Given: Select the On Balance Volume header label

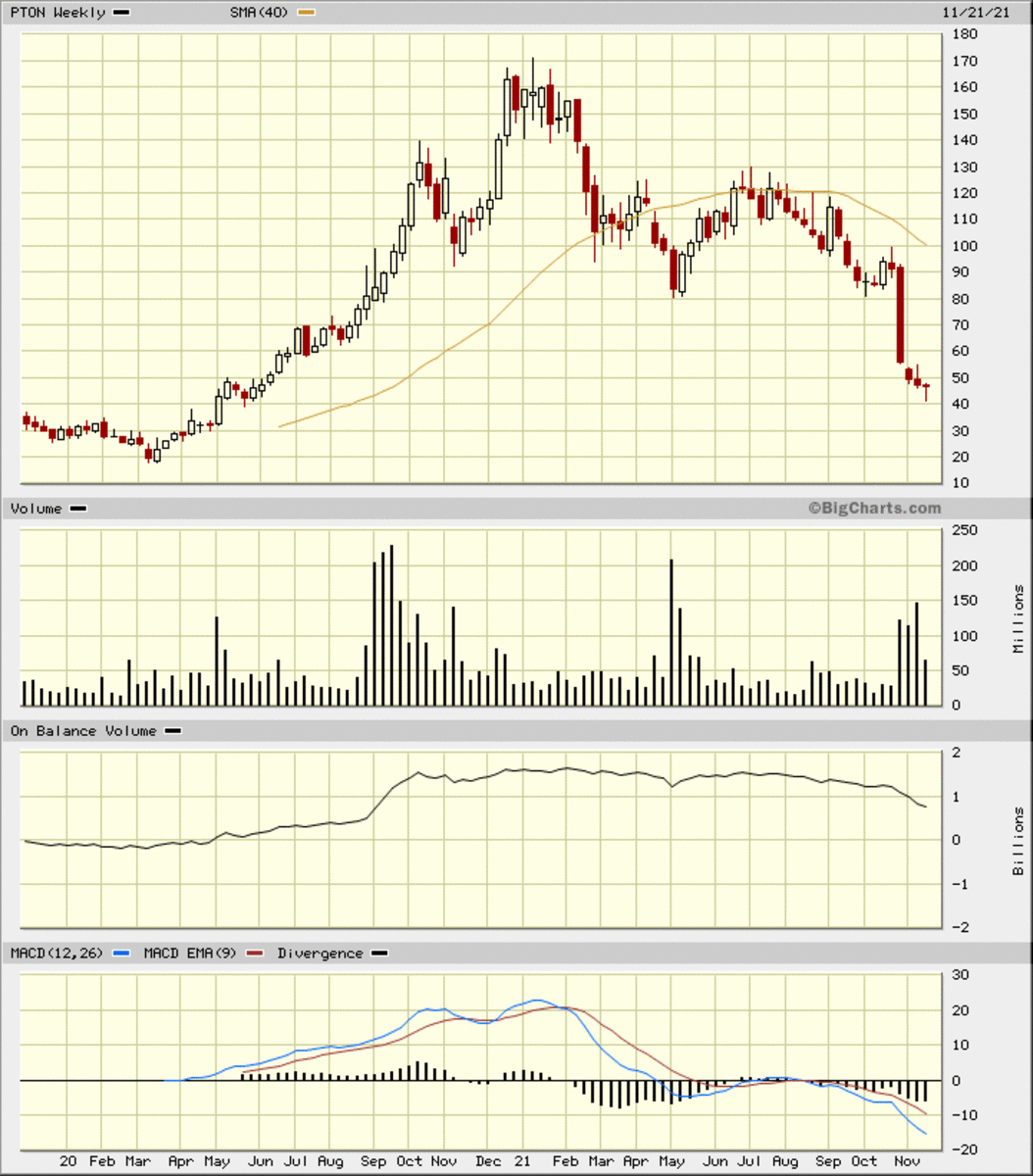Looking at the screenshot, I should (x=83, y=731).
